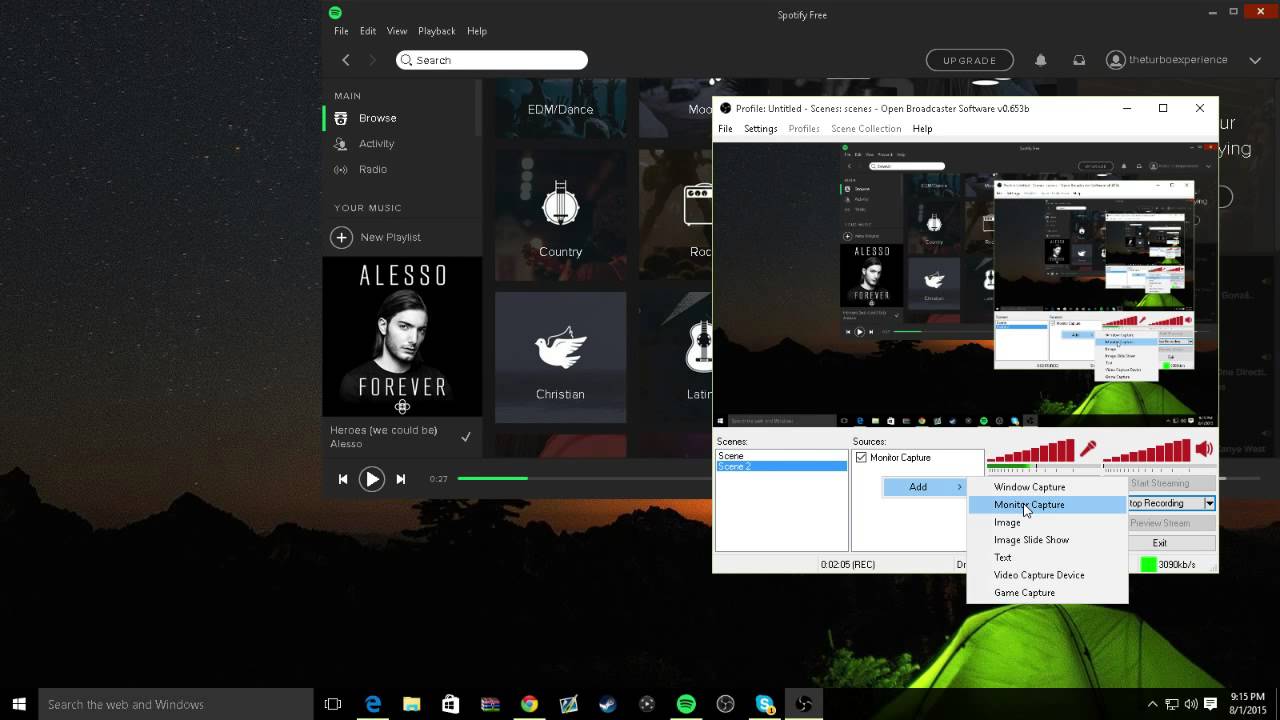Viewport: 1280px width, 720px height.
Task: Select Browse in Spotify sidebar
Action: [x=377, y=118]
